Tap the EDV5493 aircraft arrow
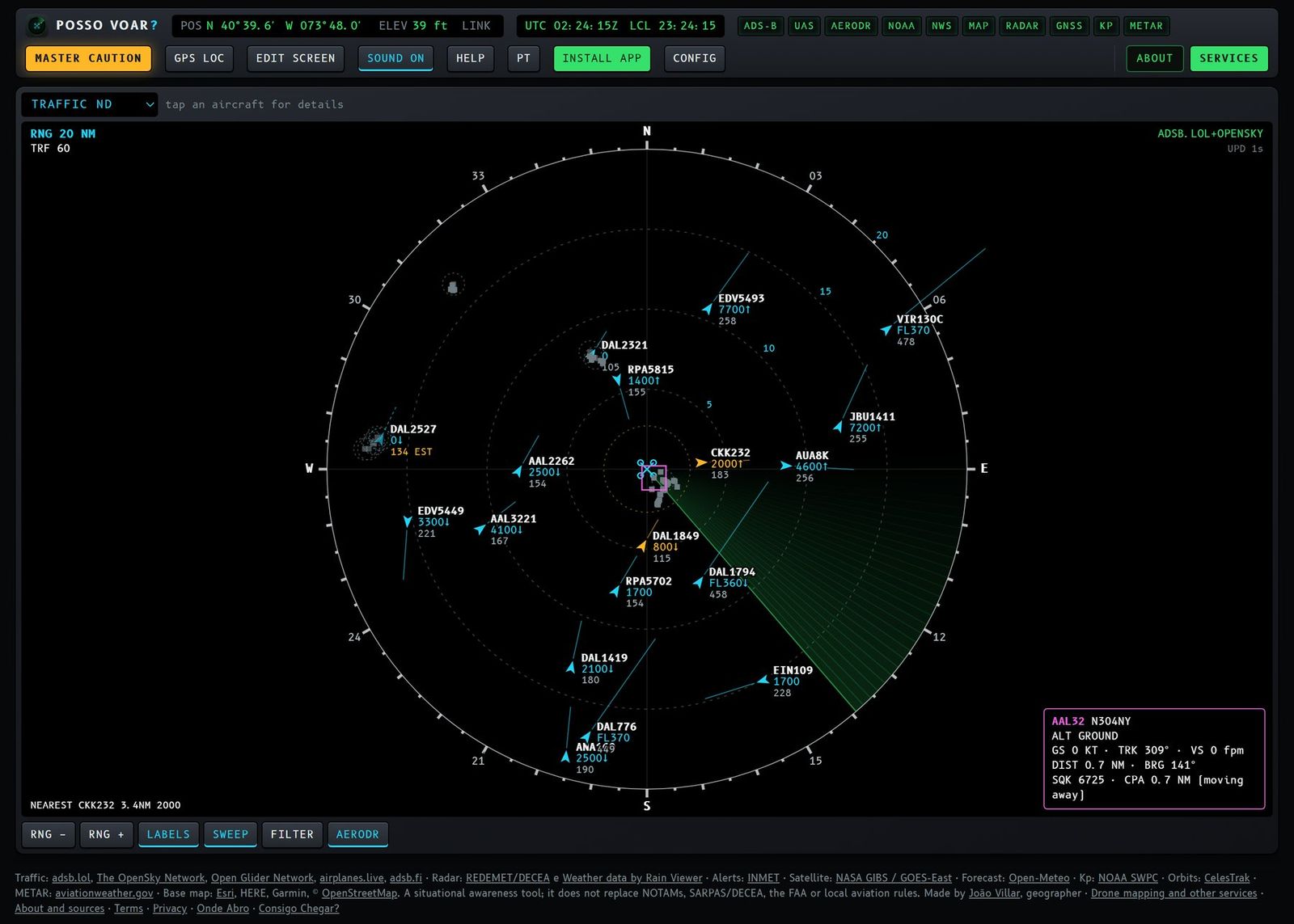 click(x=708, y=309)
